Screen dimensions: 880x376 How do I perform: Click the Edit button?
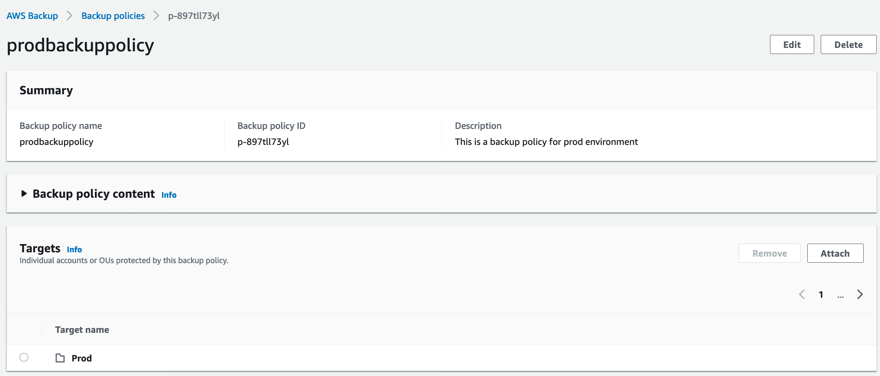792,45
